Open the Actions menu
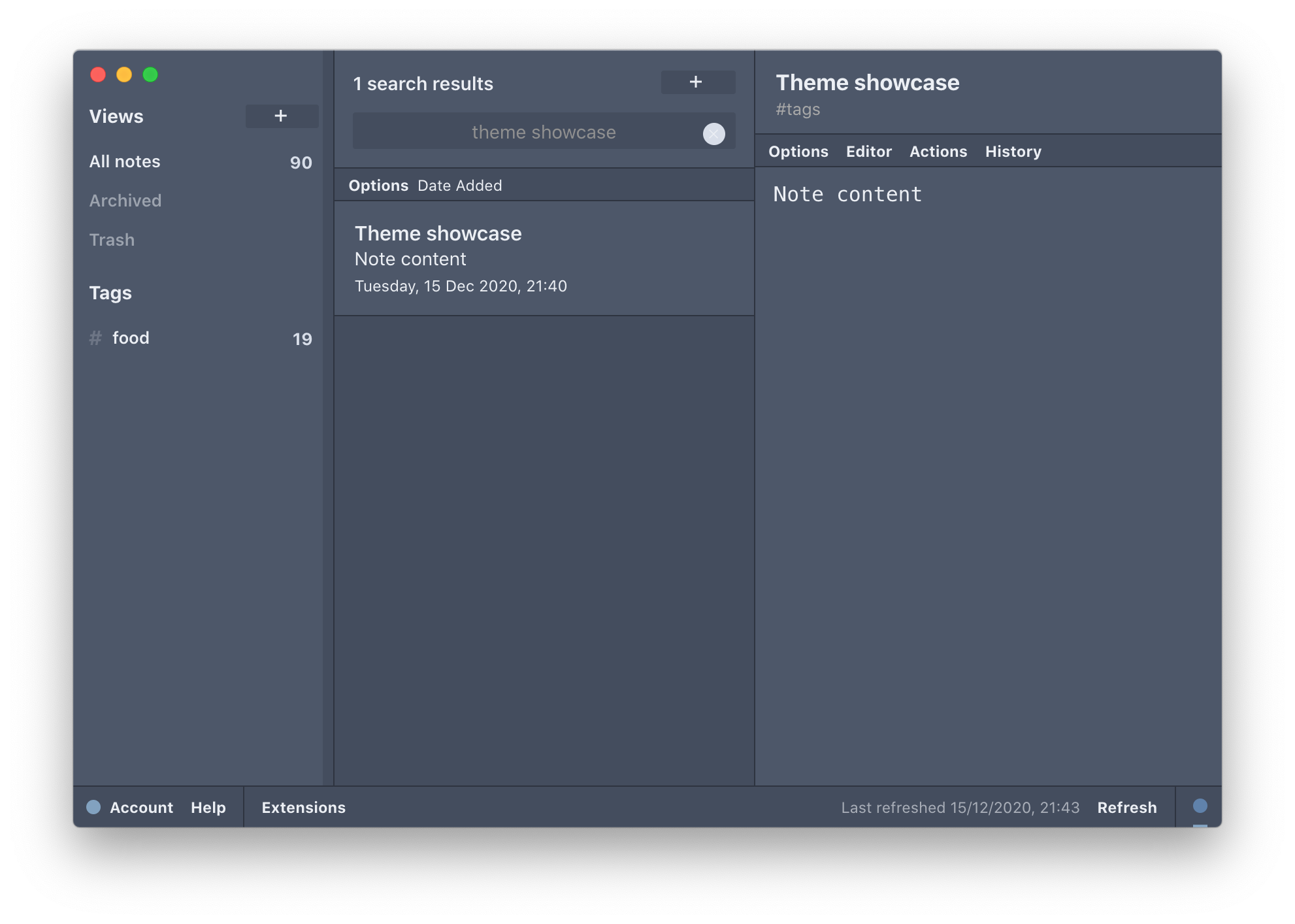This screenshot has width=1295, height=924. coord(938,152)
